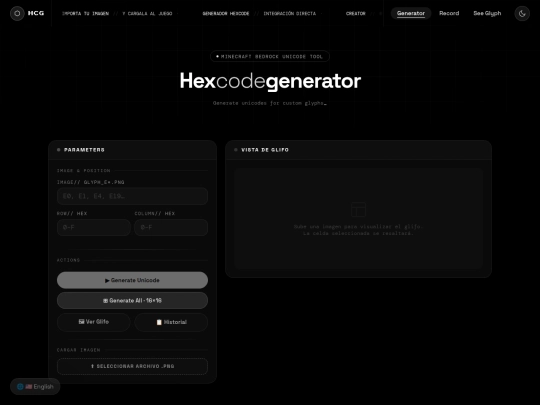This screenshot has width=540, height=405.
Task: Click the 'Importa tu imagen' ticker text
Action: pyautogui.click(x=85, y=13)
